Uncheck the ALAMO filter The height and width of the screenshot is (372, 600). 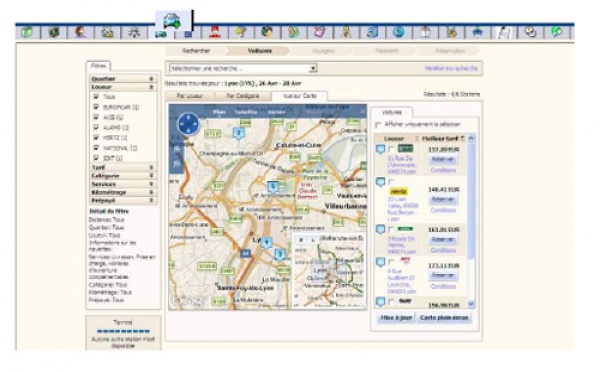[96, 127]
